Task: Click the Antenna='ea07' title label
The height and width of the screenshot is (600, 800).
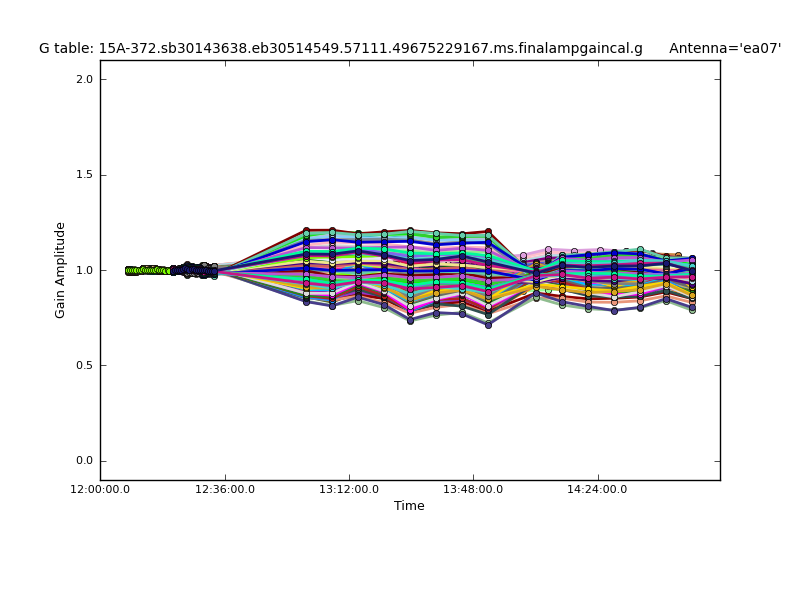Action: tap(724, 48)
